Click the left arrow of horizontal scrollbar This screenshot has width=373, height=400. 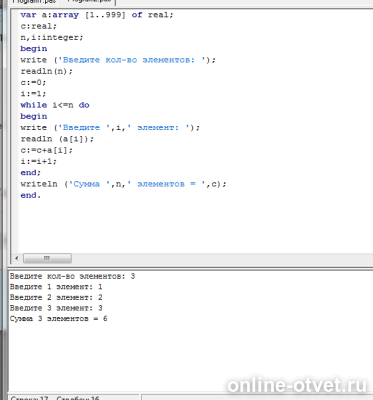point(17,258)
